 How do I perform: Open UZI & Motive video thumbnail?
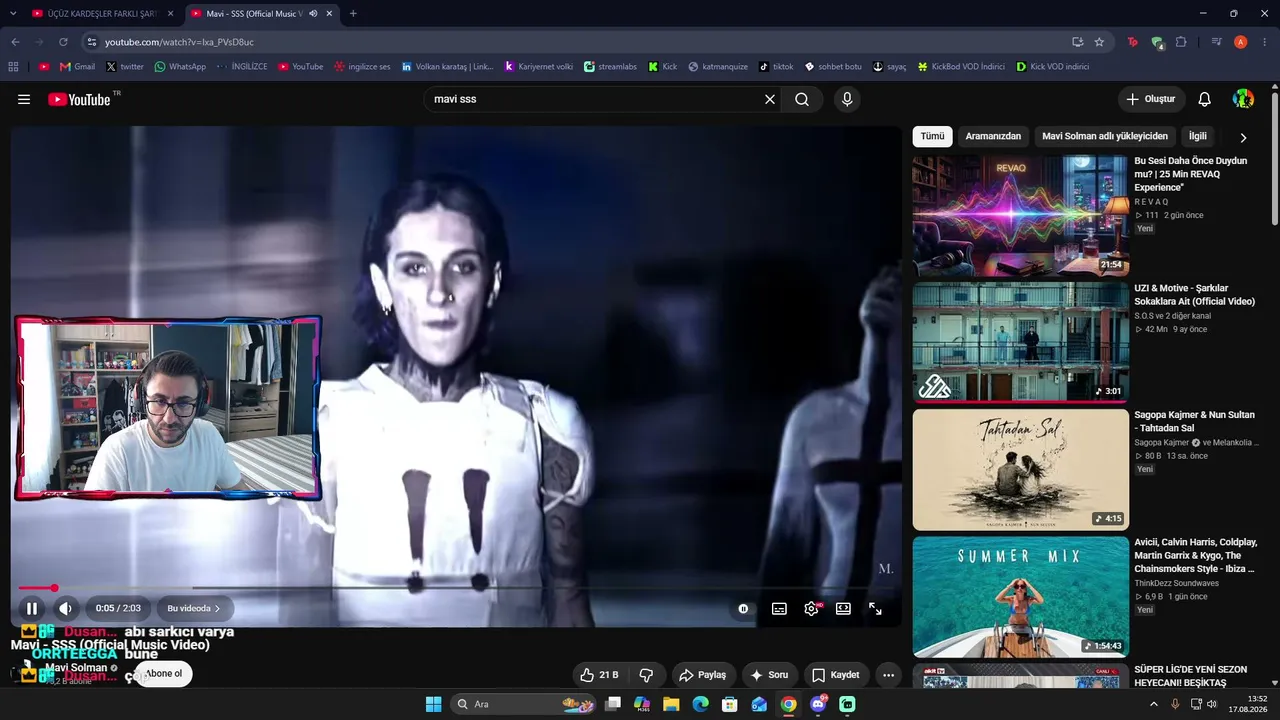1020,342
